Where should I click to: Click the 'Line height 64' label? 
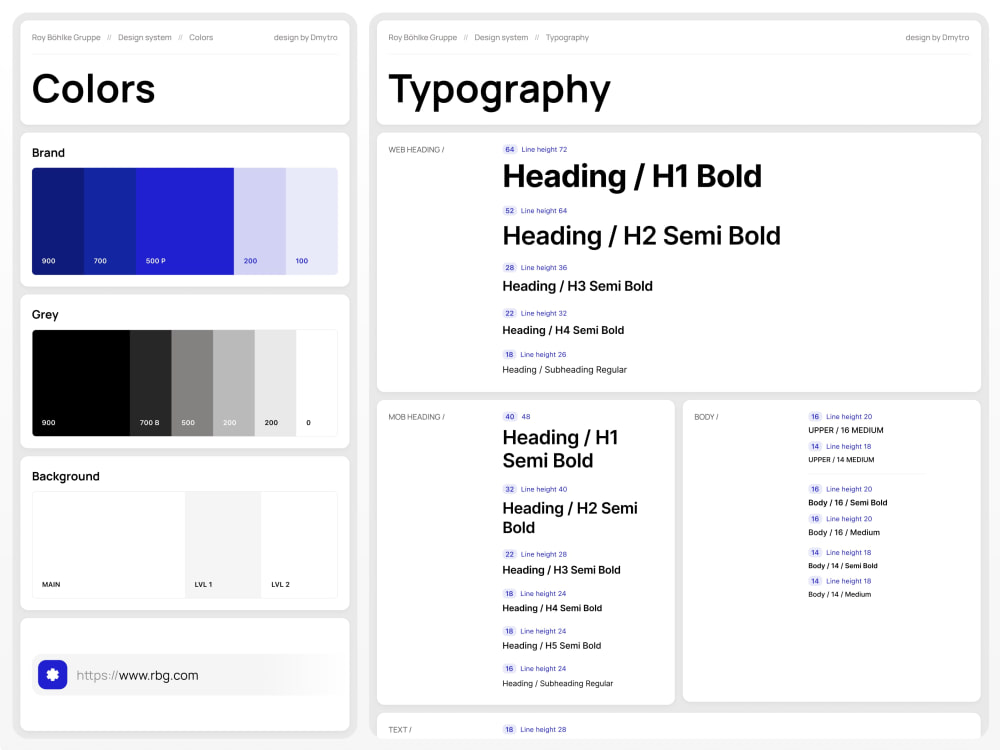tap(543, 210)
